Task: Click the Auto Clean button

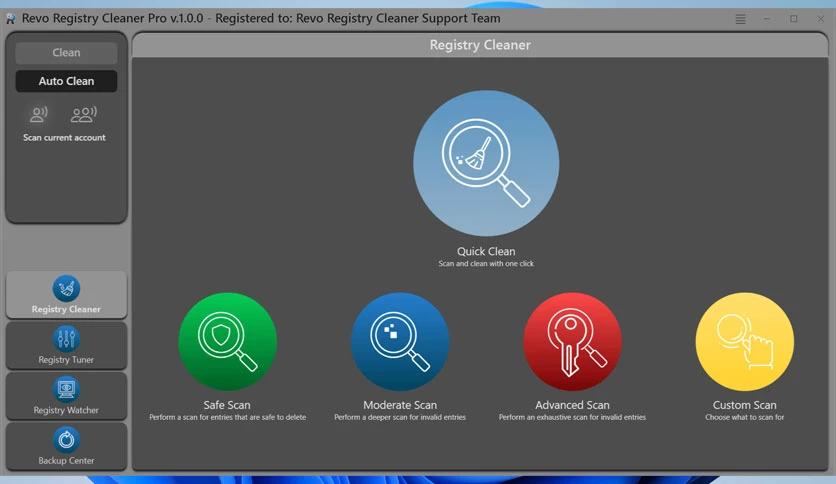Action: point(66,81)
